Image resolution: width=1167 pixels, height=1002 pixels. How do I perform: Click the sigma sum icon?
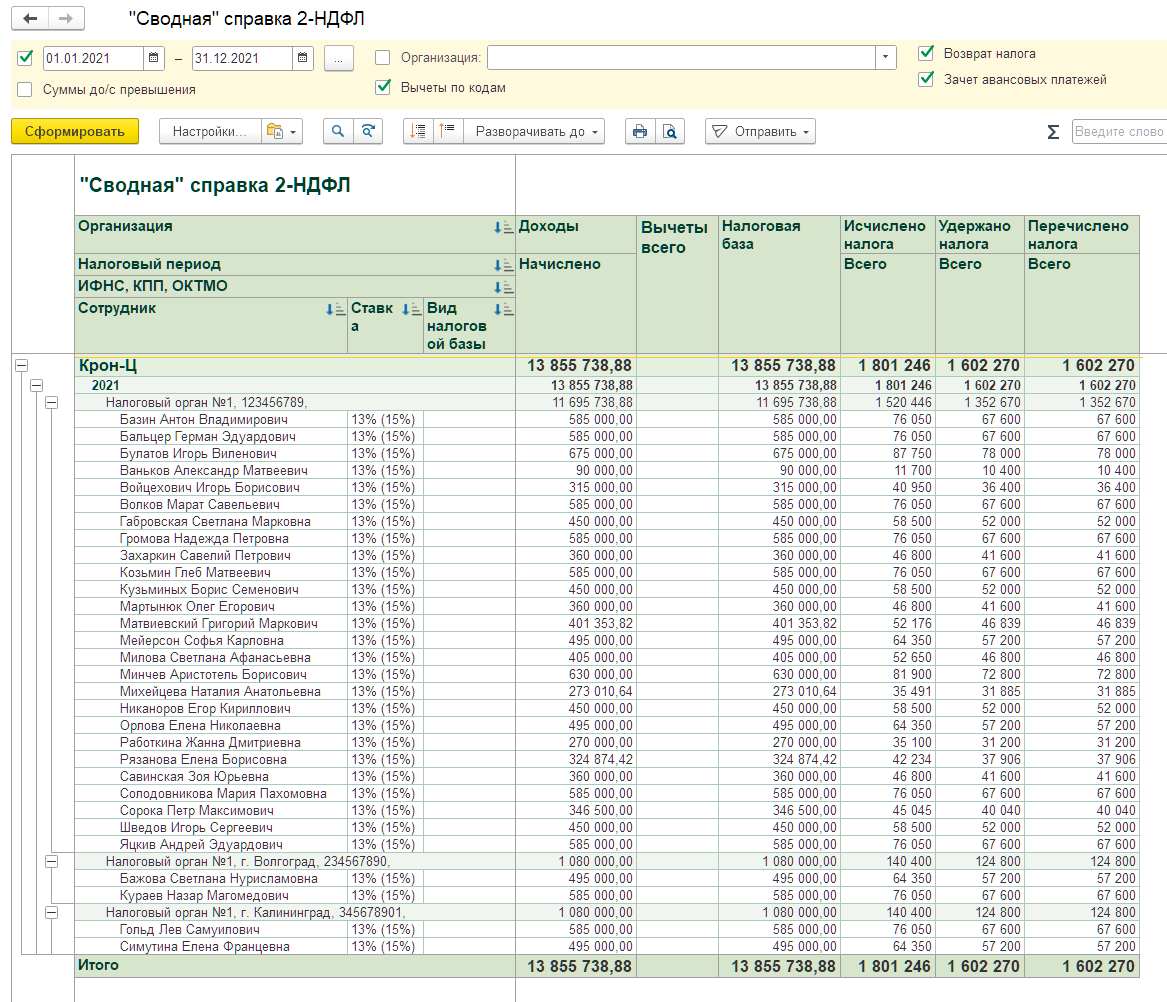[1053, 132]
